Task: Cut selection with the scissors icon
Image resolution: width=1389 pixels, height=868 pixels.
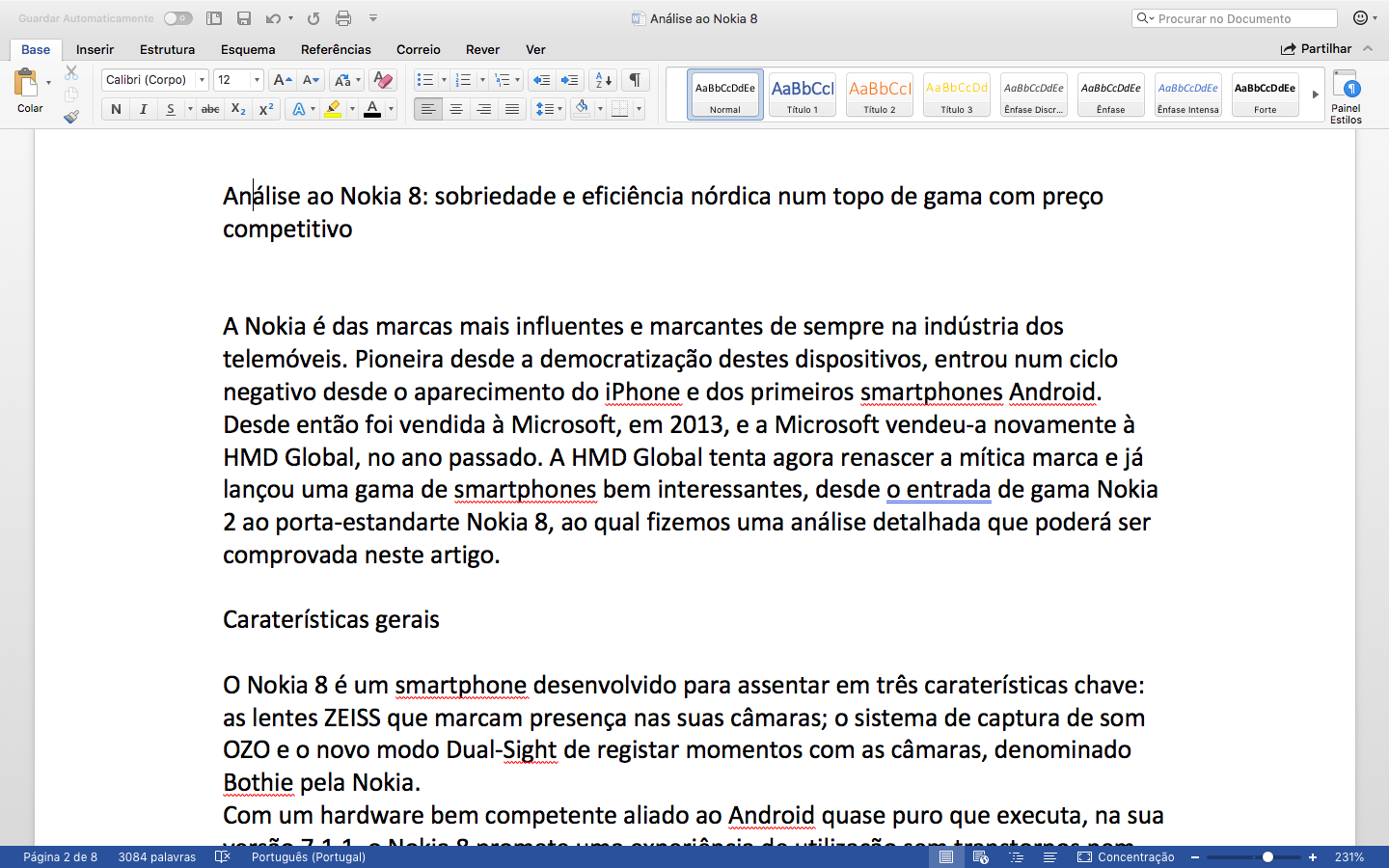Action: [x=71, y=73]
